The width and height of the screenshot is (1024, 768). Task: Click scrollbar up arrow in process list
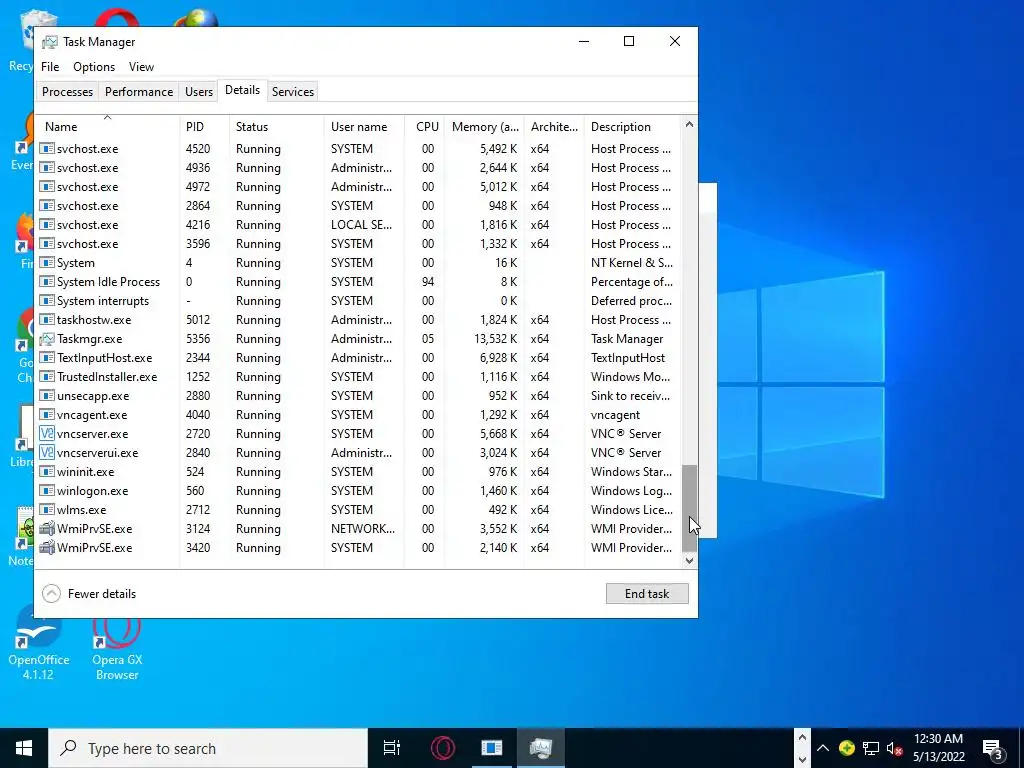click(x=689, y=124)
